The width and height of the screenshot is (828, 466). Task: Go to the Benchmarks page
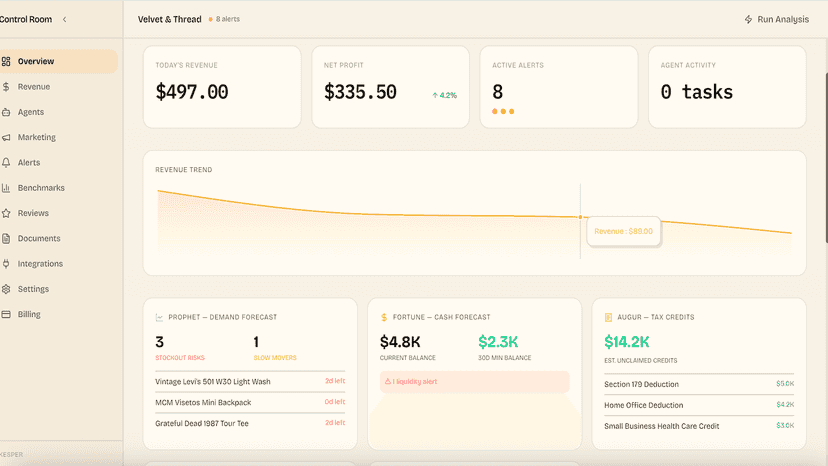pyautogui.click(x=59, y=188)
